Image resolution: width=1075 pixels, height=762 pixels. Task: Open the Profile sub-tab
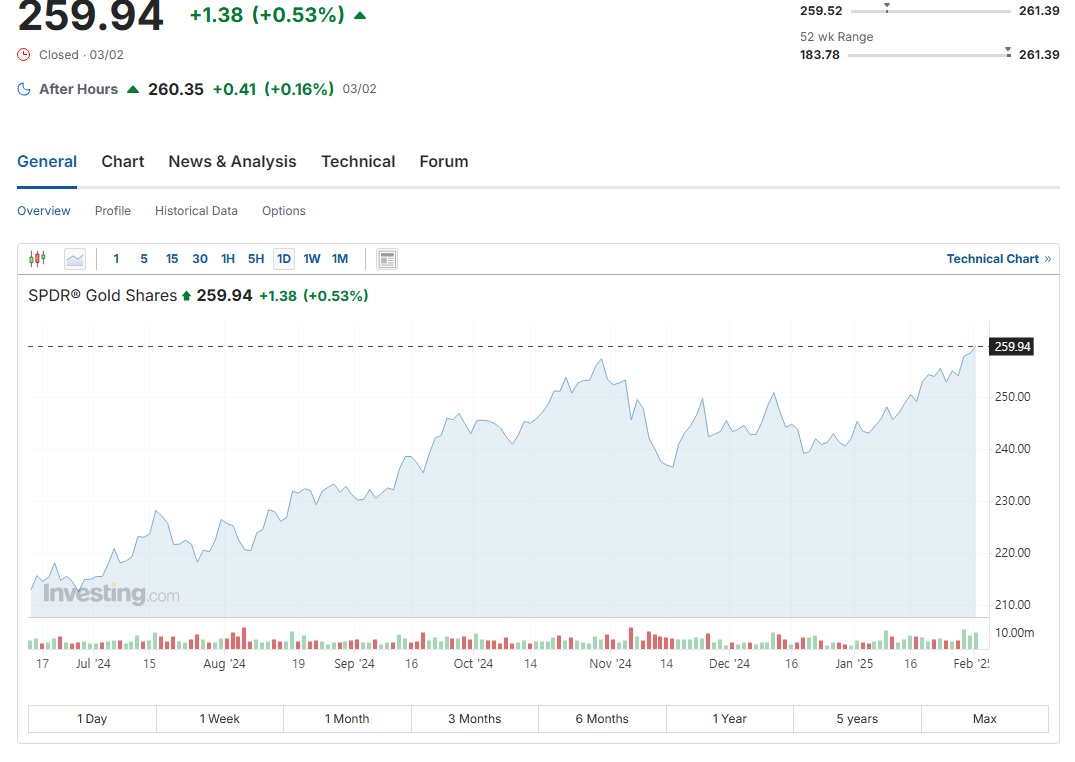pos(112,211)
